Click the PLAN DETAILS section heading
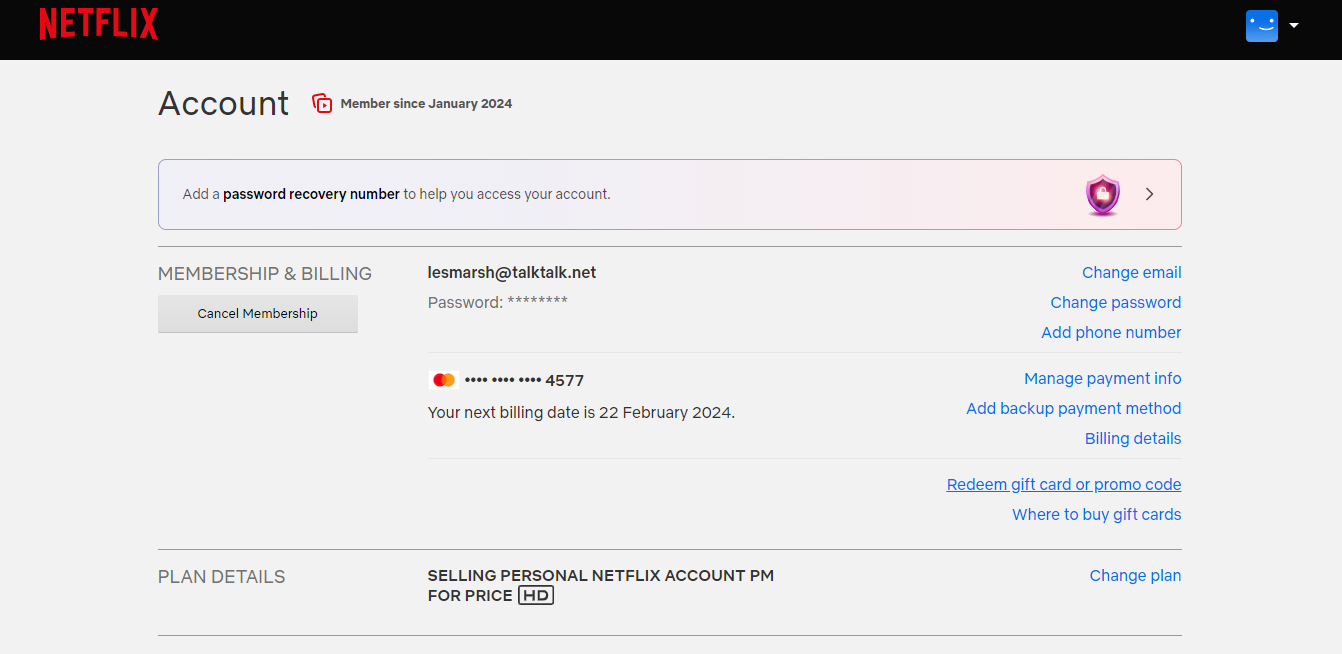The image size is (1342, 654). (222, 577)
